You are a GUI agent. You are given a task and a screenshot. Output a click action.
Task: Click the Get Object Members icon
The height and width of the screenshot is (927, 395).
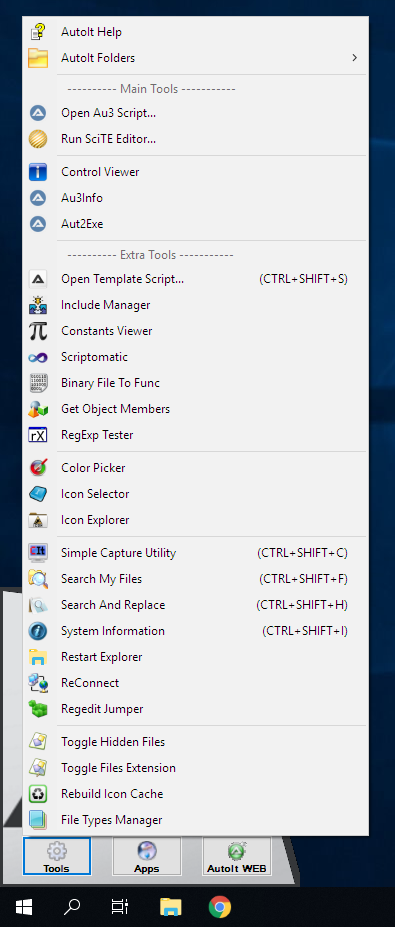38,409
